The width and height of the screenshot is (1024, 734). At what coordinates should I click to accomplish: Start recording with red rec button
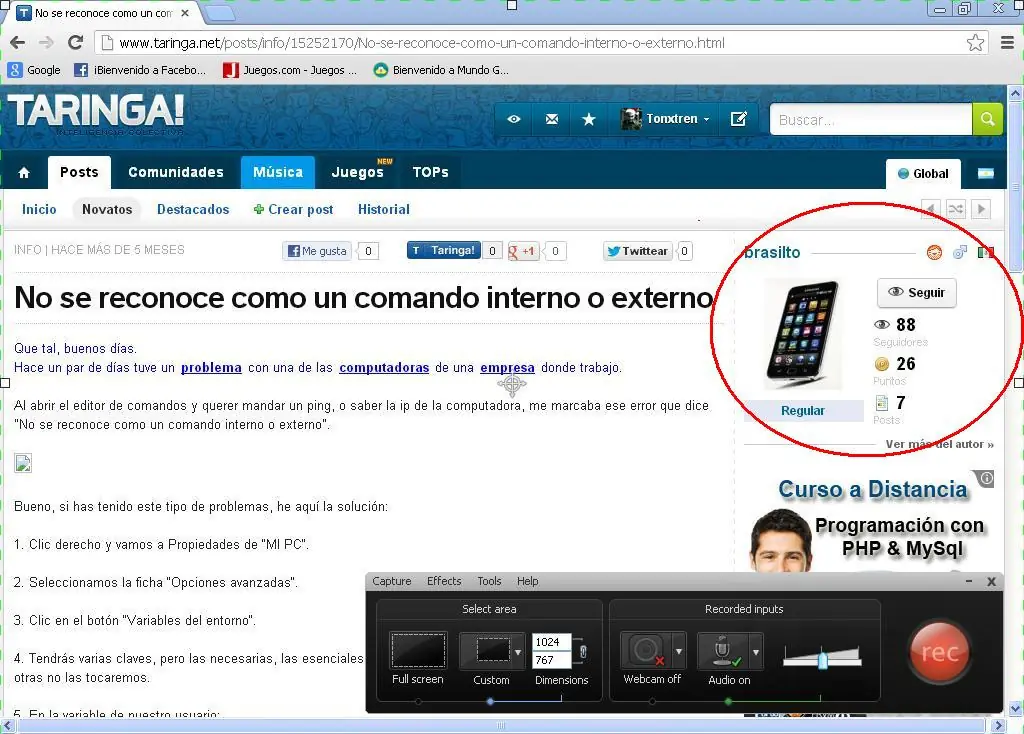[939, 652]
